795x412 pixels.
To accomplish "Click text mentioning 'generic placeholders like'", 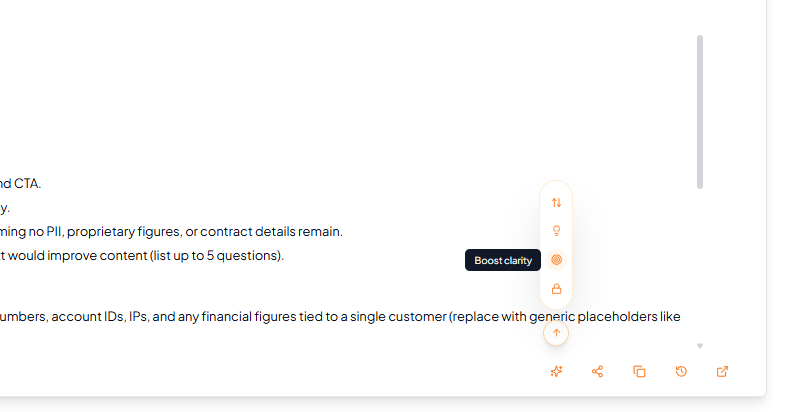I will point(620,317).
